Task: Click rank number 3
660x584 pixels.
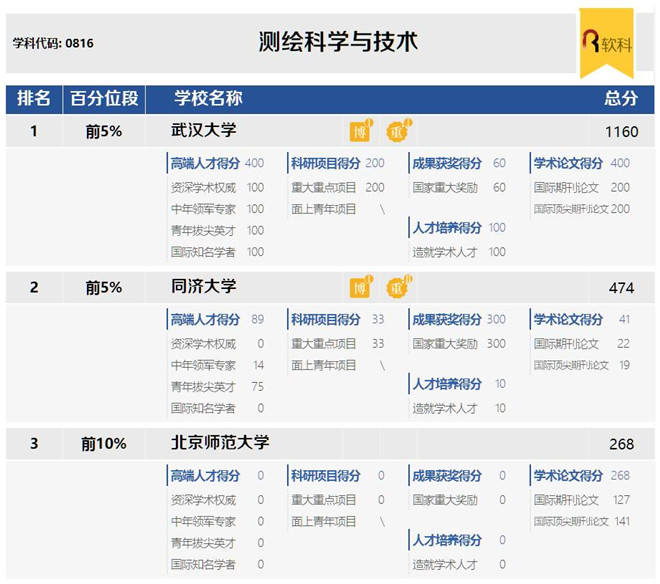Action: pos(34,444)
